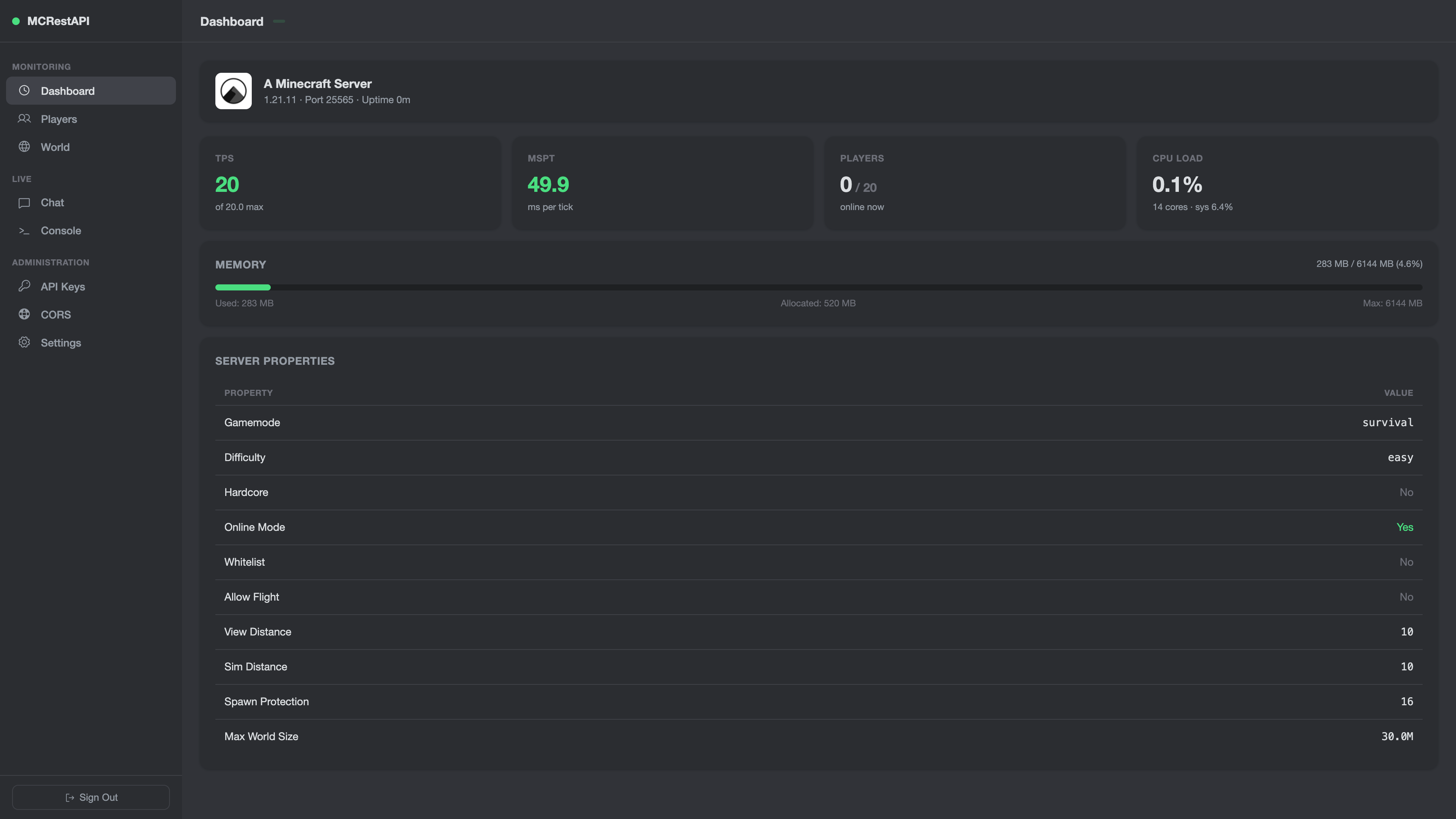Click the MEMORY section heading
This screenshot has width=1456, height=819.
pyautogui.click(x=241, y=265)
